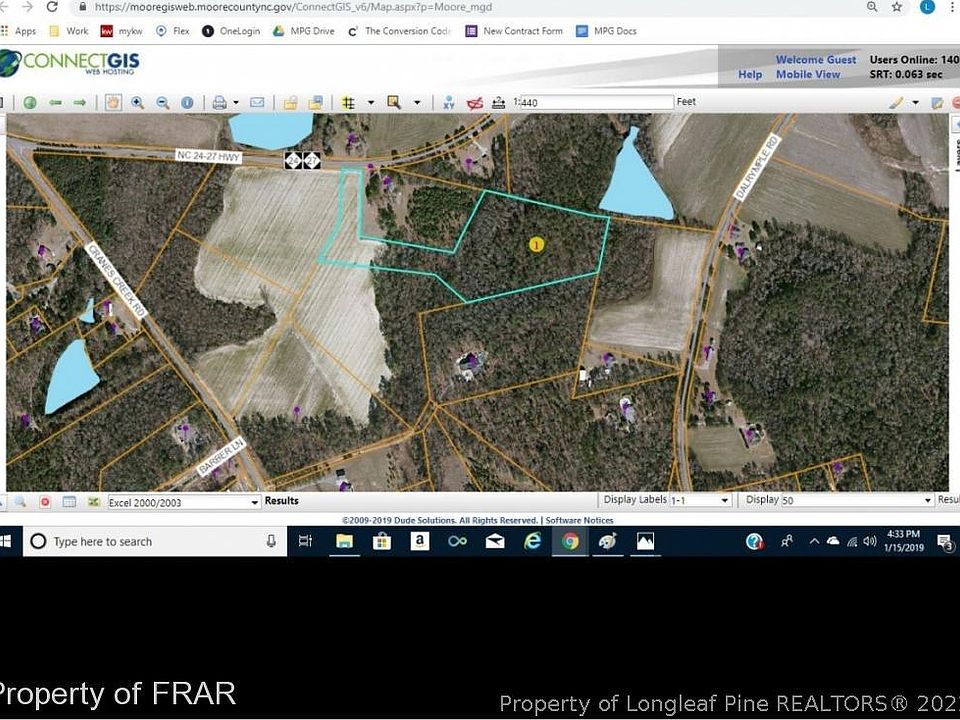Go to previous map extent arrow

(55, 103)
